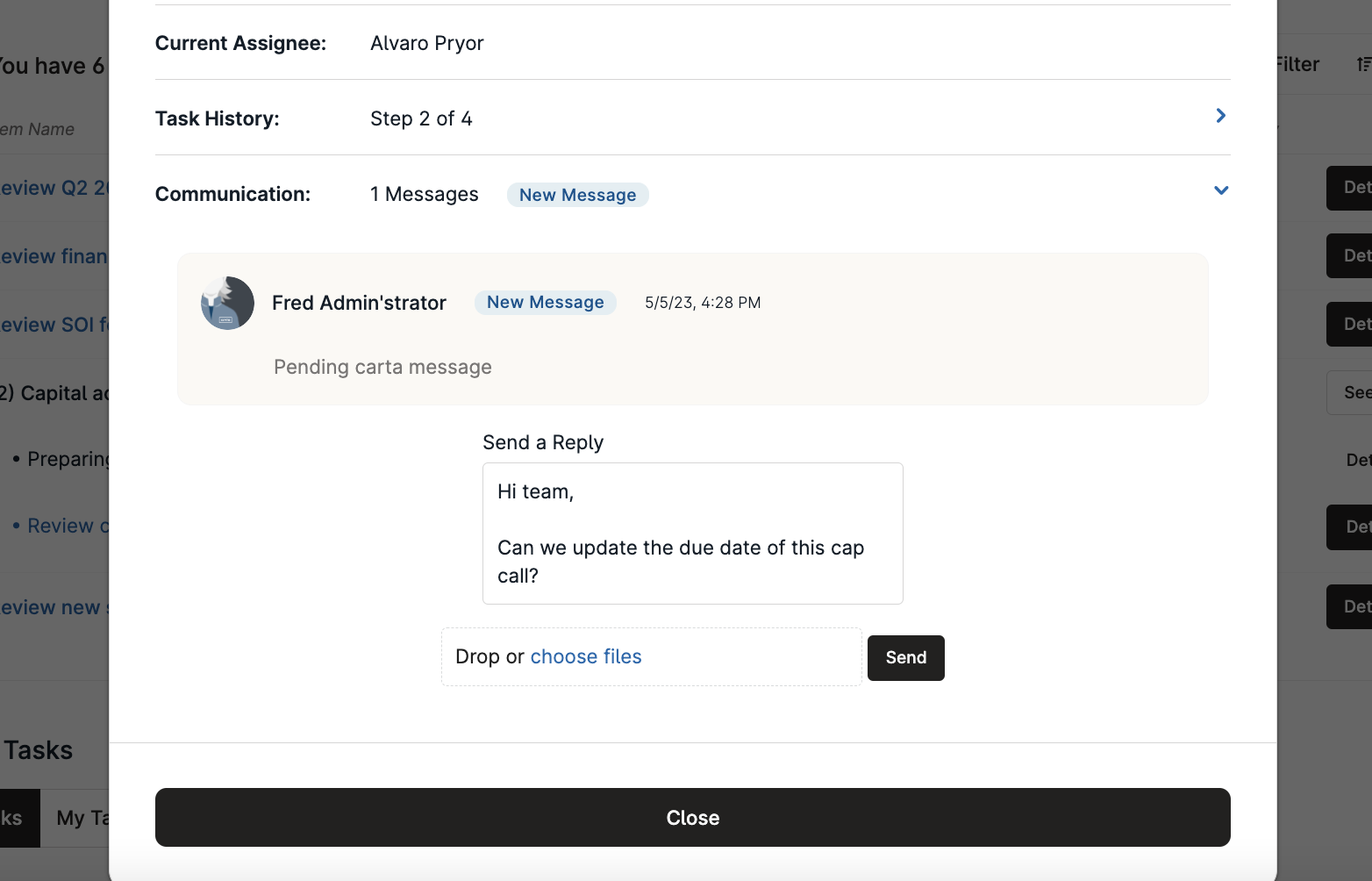Open the Filter options
Viewport: 1372px width, 881px height.
(x=1297, y=64)
